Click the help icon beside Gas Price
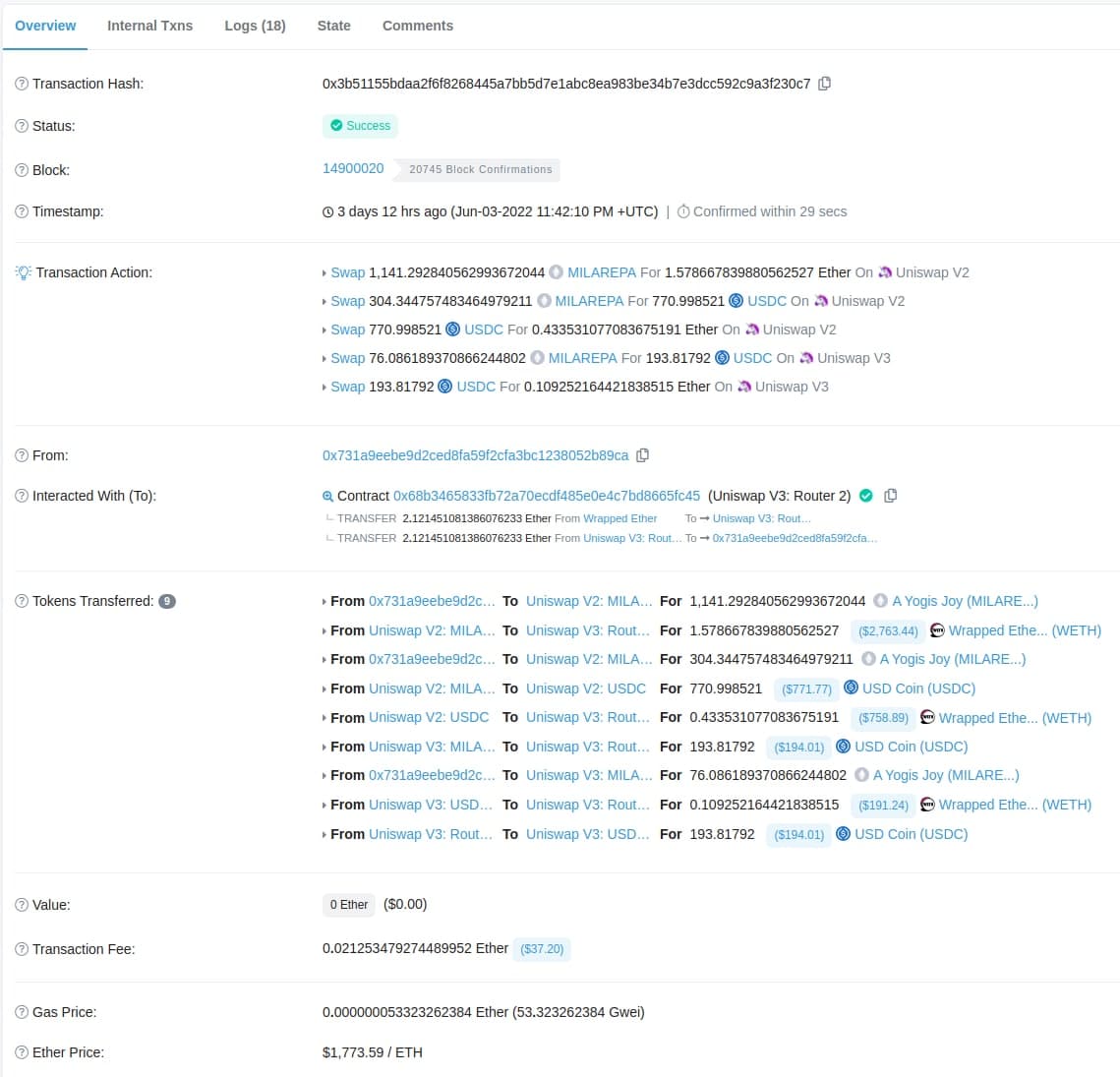Image resolution: width=1120 pixels, height=1077 pixels. (22, 1012)
